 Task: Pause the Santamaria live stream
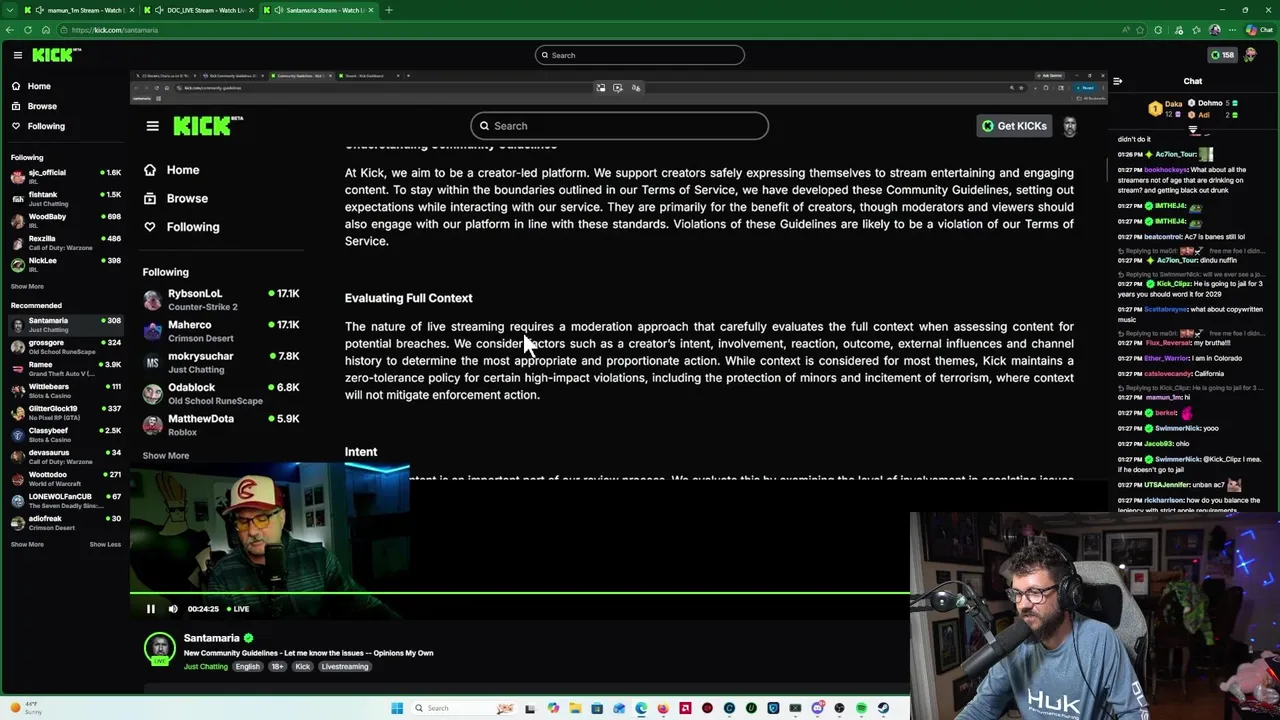click(151, 608)
